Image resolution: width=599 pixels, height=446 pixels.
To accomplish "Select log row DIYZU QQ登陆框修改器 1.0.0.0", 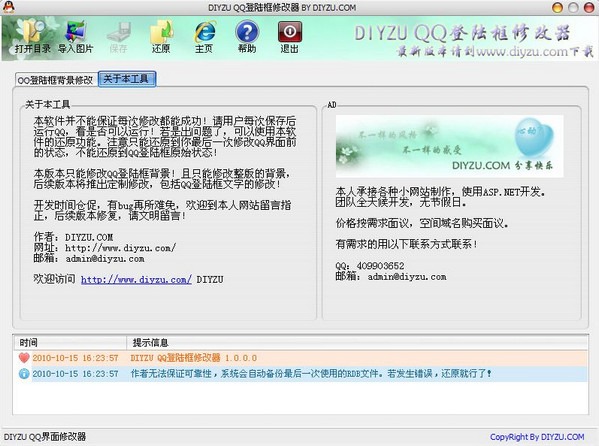I will click(x=301, y=358).
